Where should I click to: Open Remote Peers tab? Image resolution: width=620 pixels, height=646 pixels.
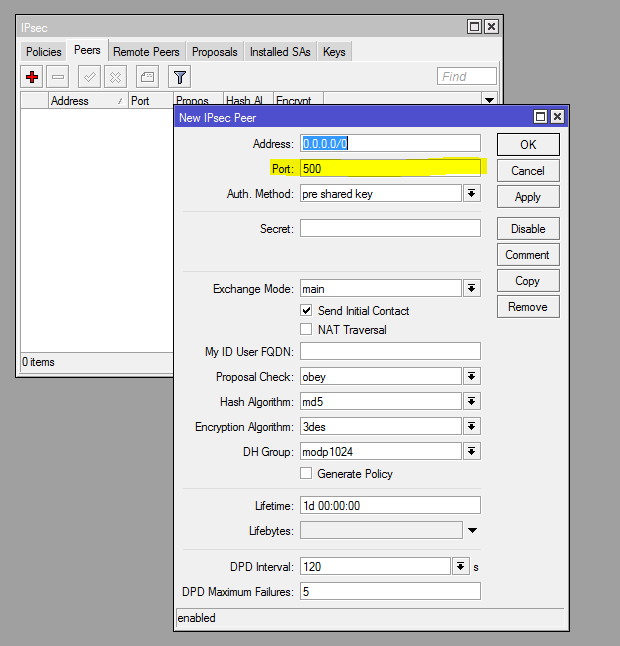coord(146,52)
